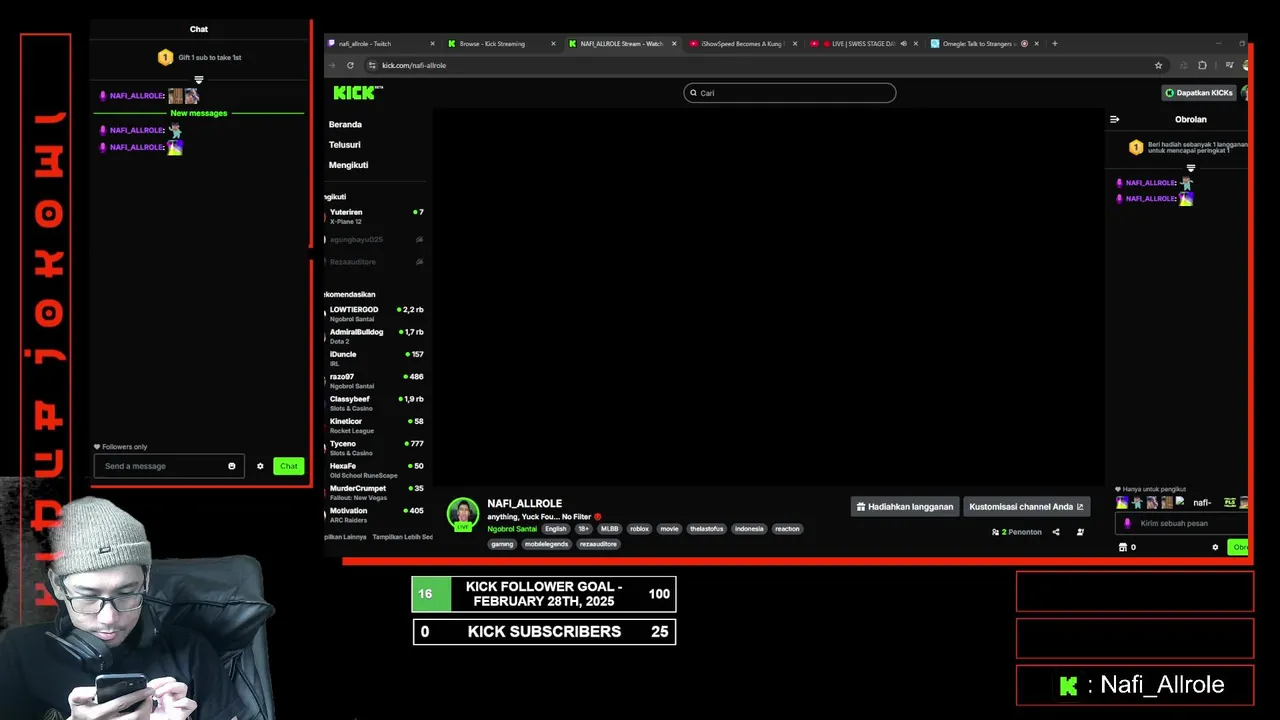Click Tampilkan Lainnya in the sidebar
This screenshot has width=1280, height=720.
pos(346,537)
